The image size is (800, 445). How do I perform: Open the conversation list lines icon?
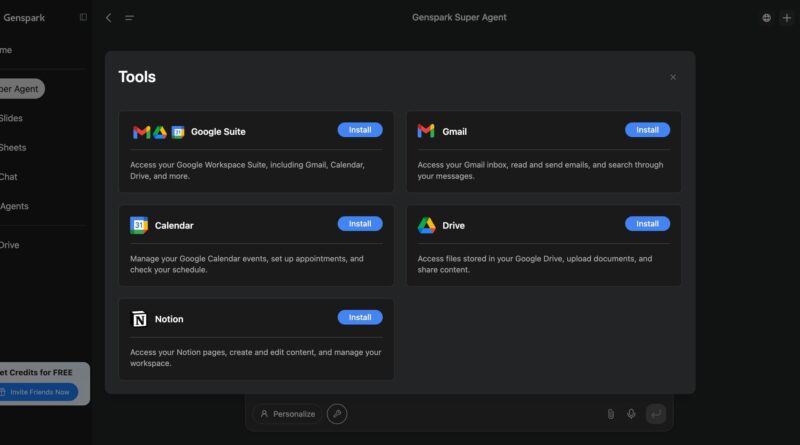[x=129, y=18]
